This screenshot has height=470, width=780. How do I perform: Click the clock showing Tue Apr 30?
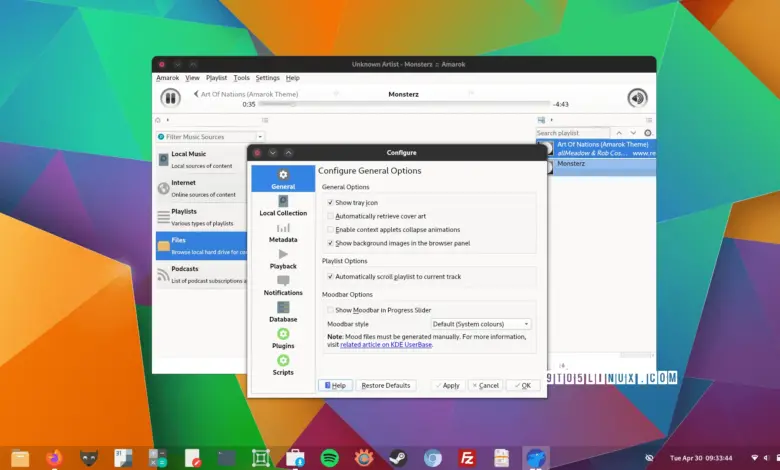click(701, 458)
